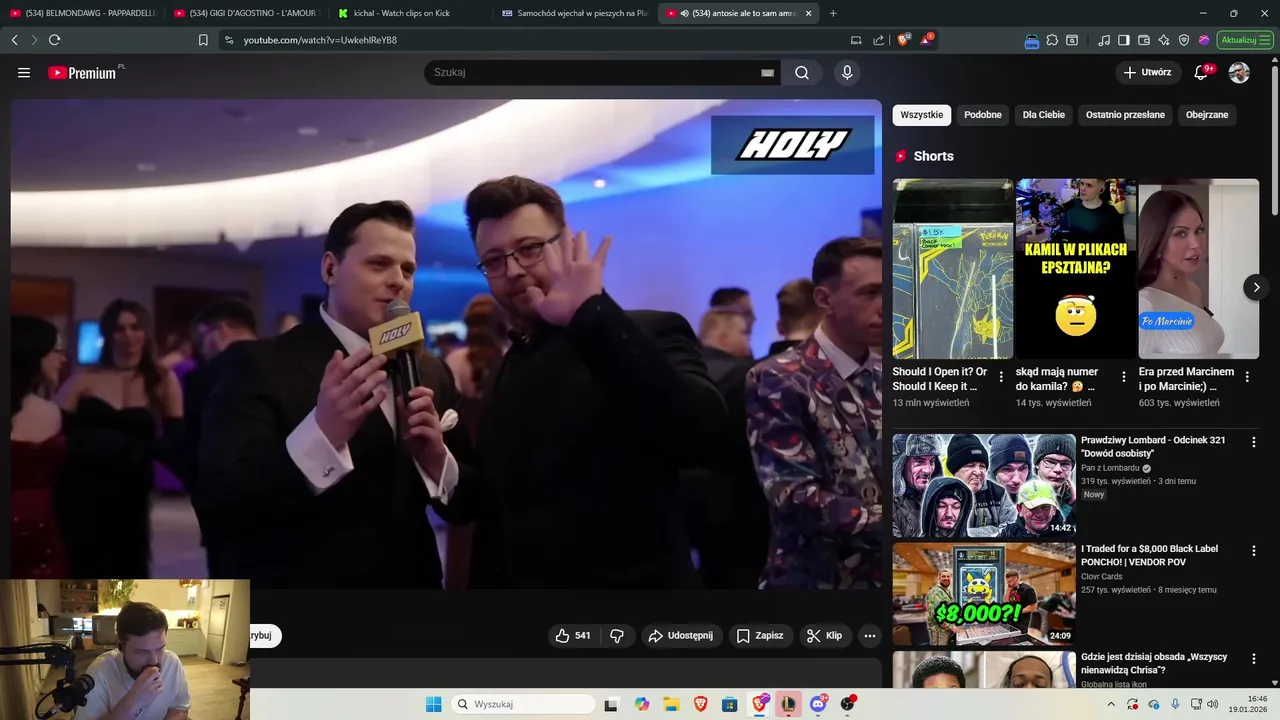The height and width of the screenshot is (720, 1280).
Task: Click the Windows taskbar 'Wyszukaj' search box
Action: (x=525, y=704)
